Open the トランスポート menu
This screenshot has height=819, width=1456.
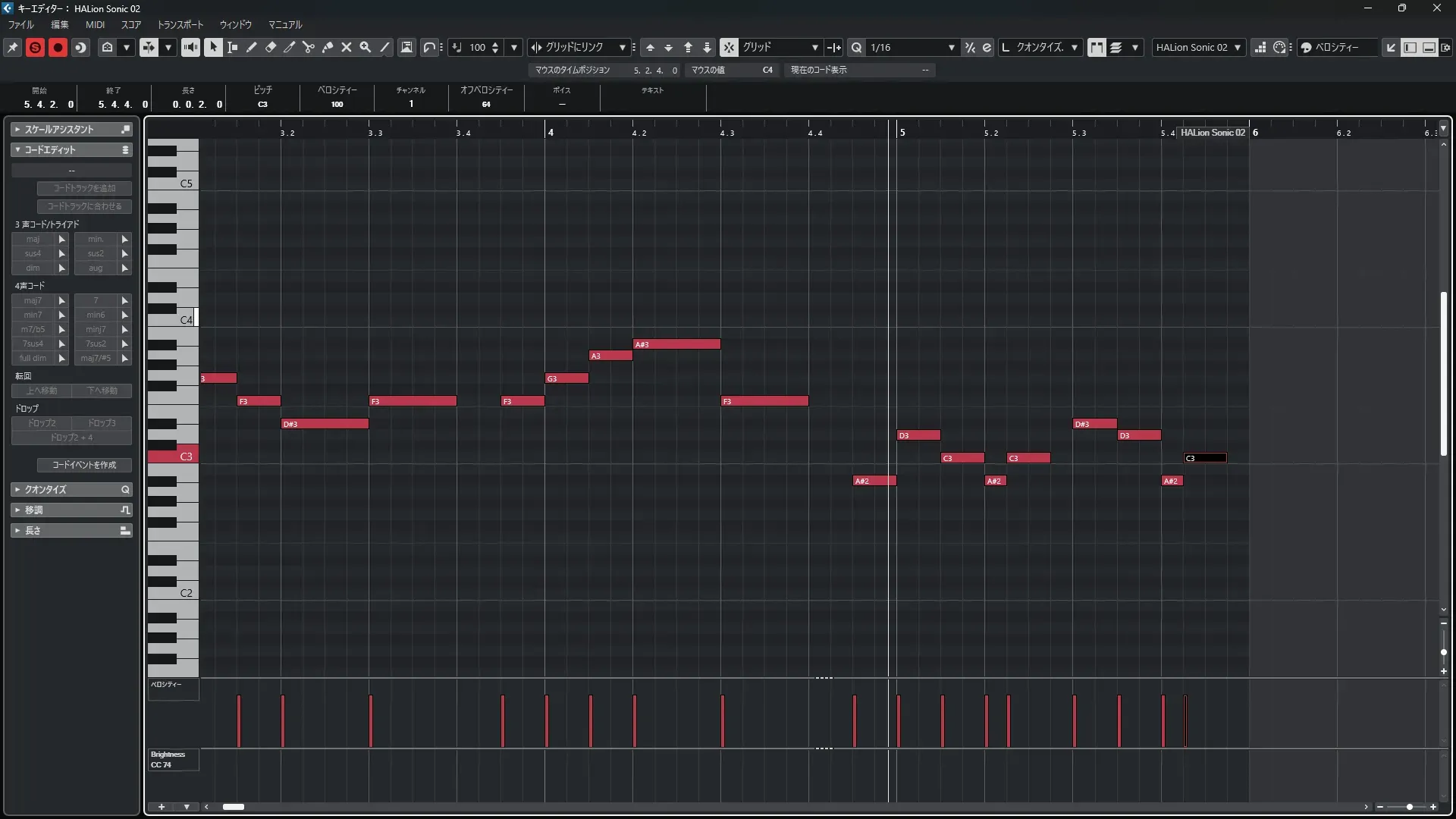(180, 25)
